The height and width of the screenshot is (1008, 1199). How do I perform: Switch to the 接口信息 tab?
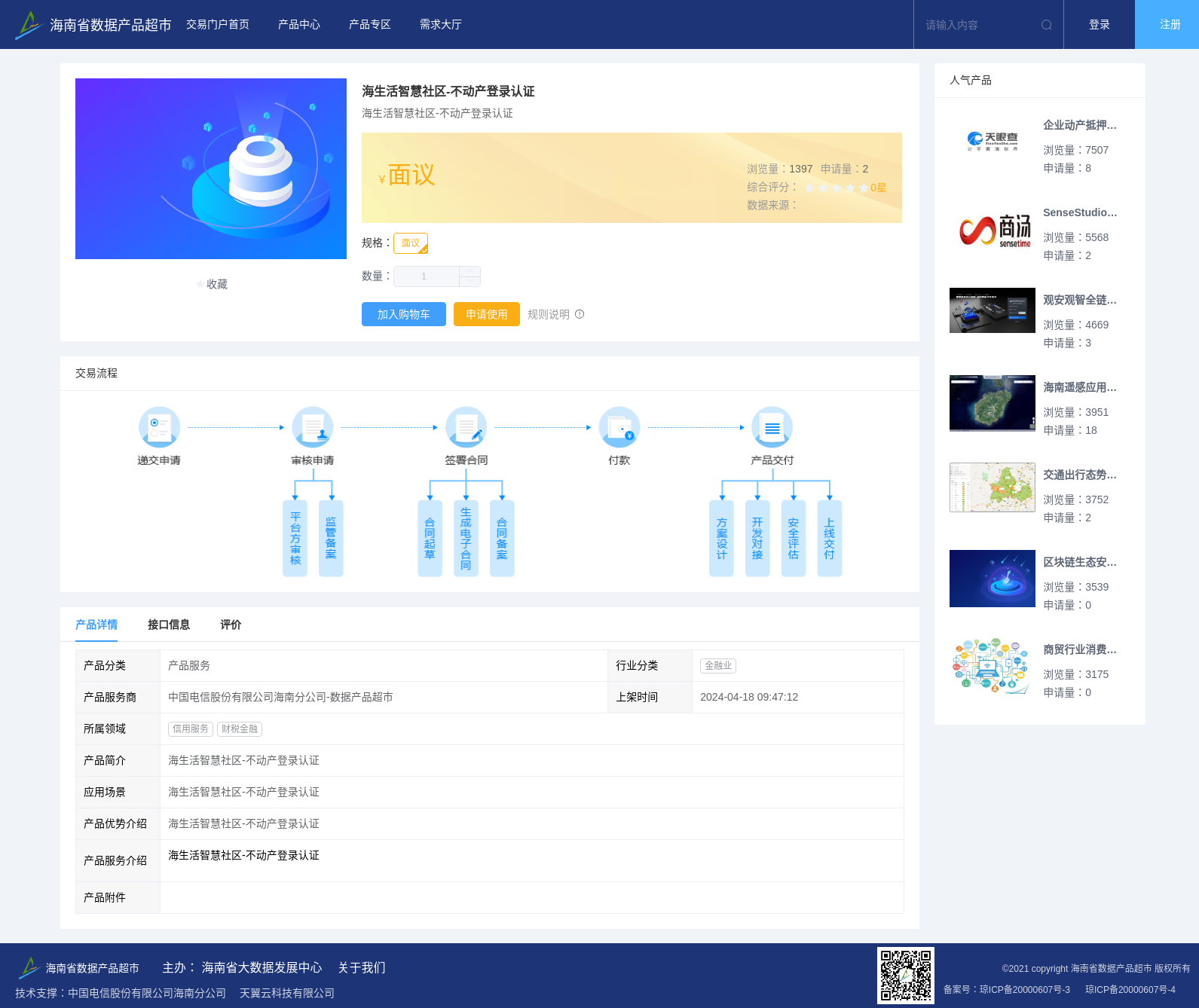[x=169, y=625]
